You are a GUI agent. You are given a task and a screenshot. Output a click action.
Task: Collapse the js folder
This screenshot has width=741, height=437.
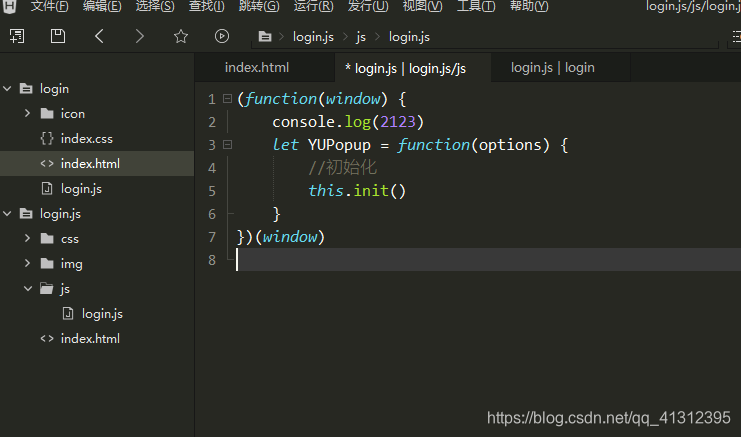click(28, 288)
